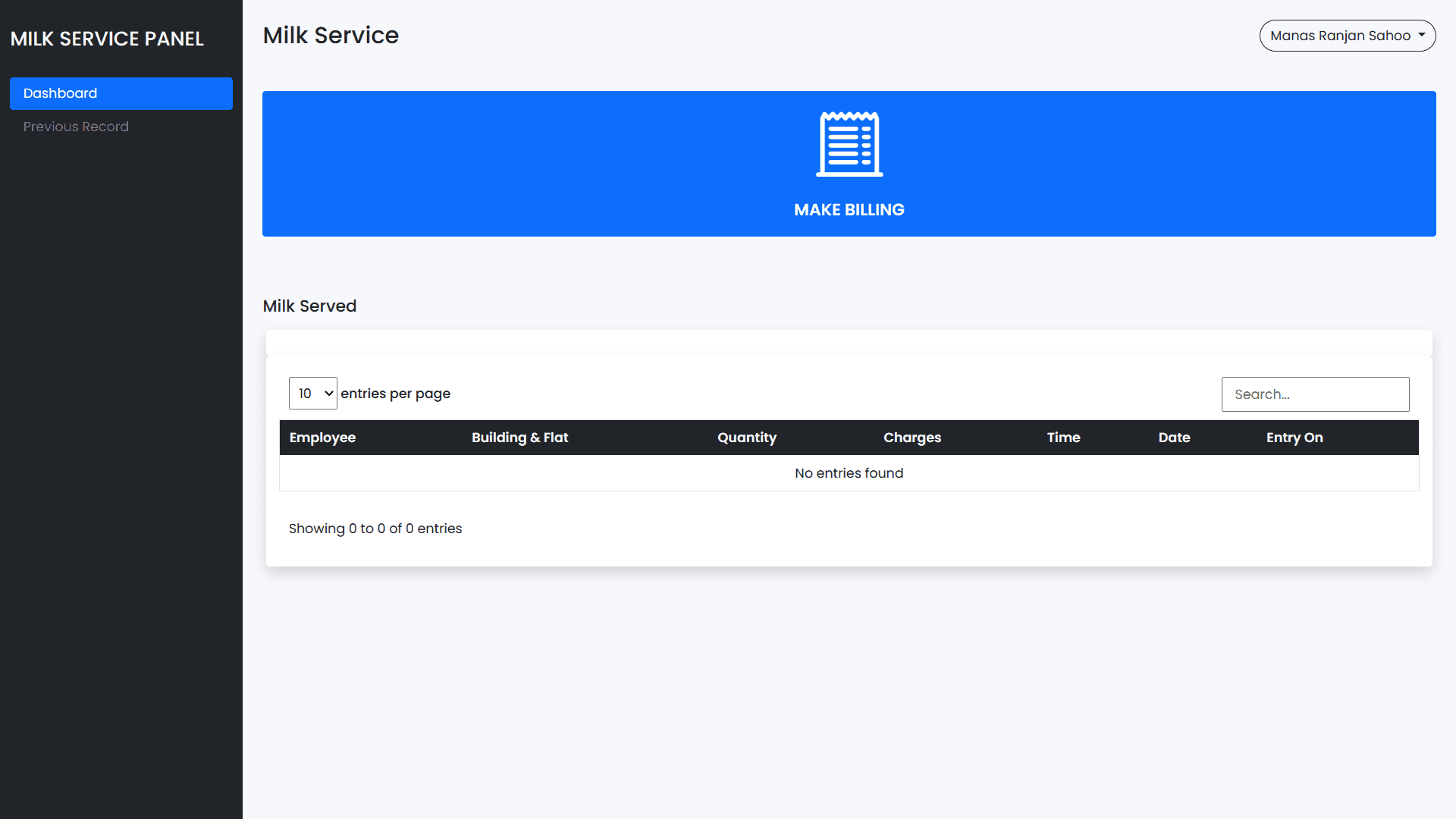Open the entries per page selector

312,393
